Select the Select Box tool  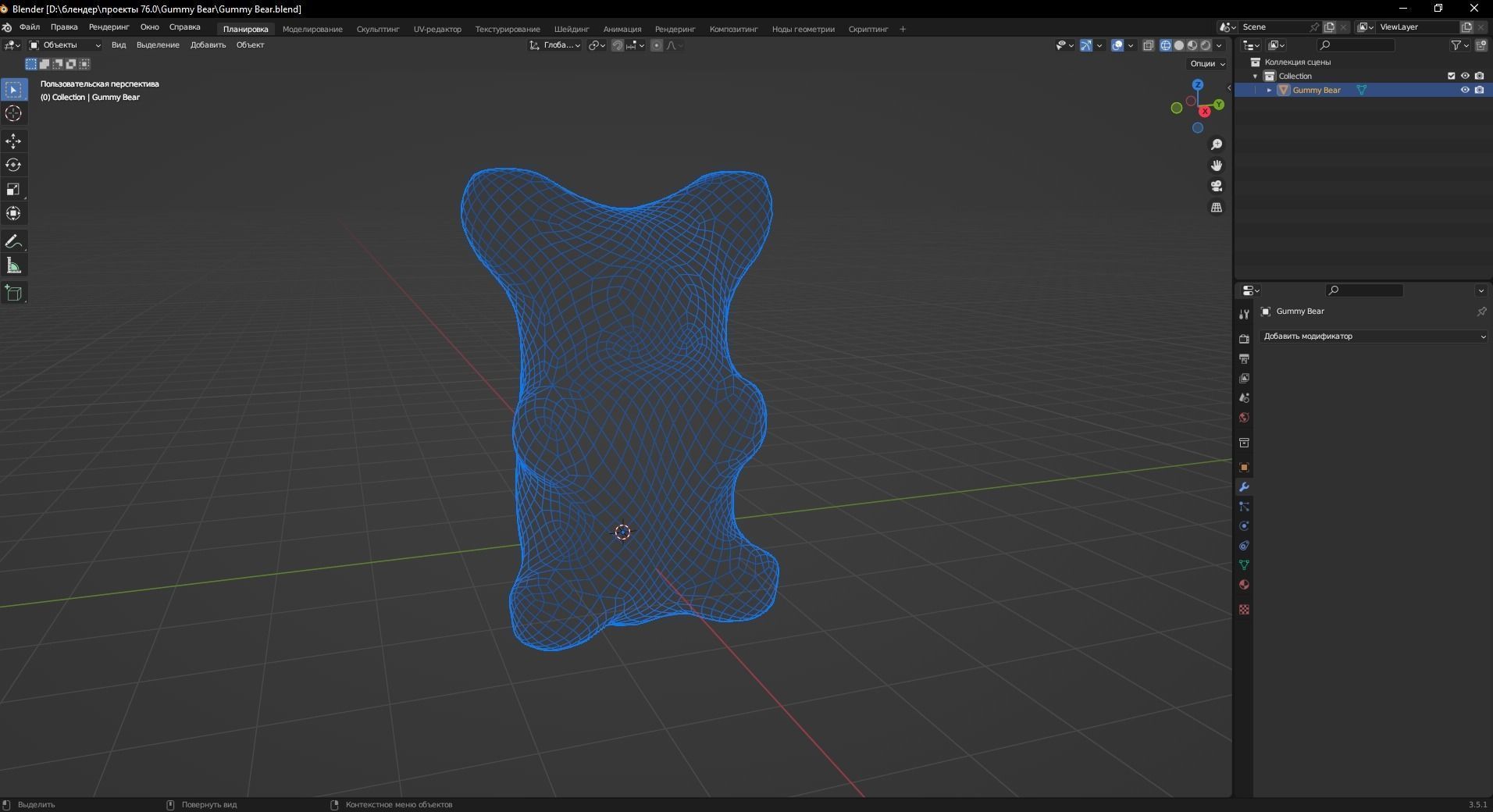[13, 90]
